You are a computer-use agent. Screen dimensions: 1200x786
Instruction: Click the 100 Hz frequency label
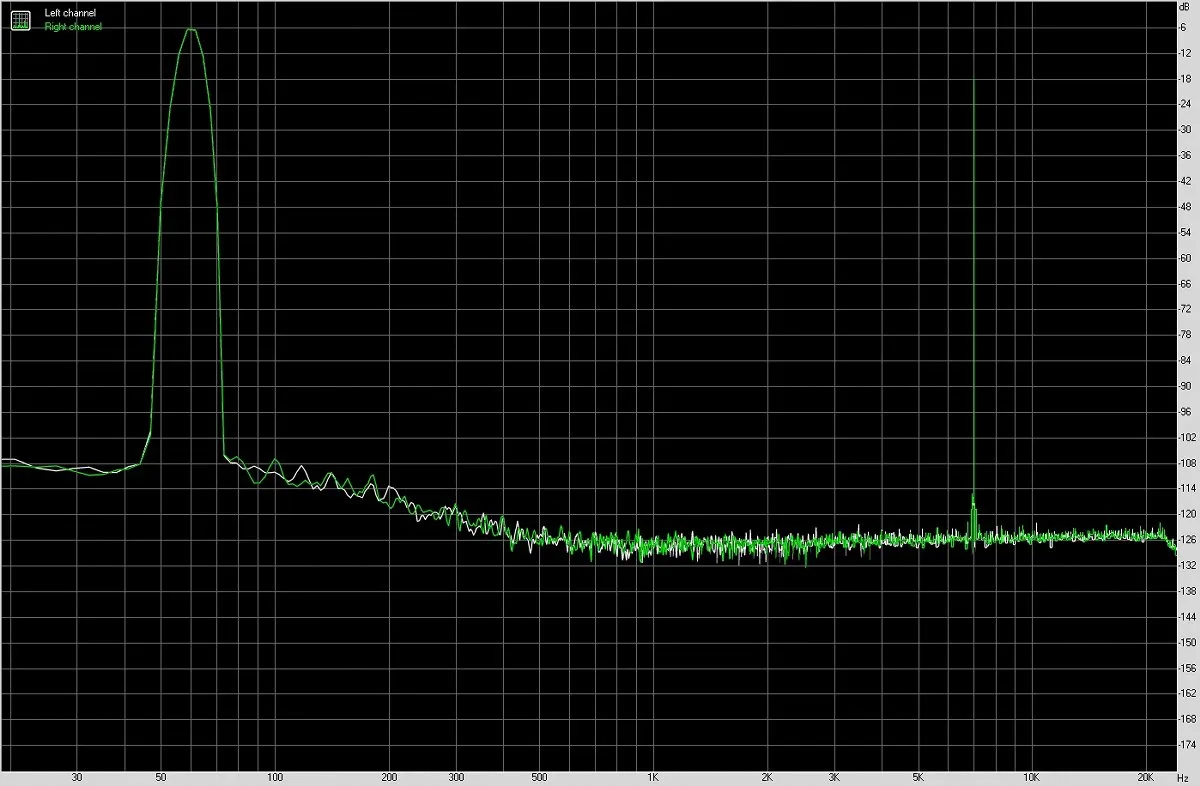[x=275, y=777]
